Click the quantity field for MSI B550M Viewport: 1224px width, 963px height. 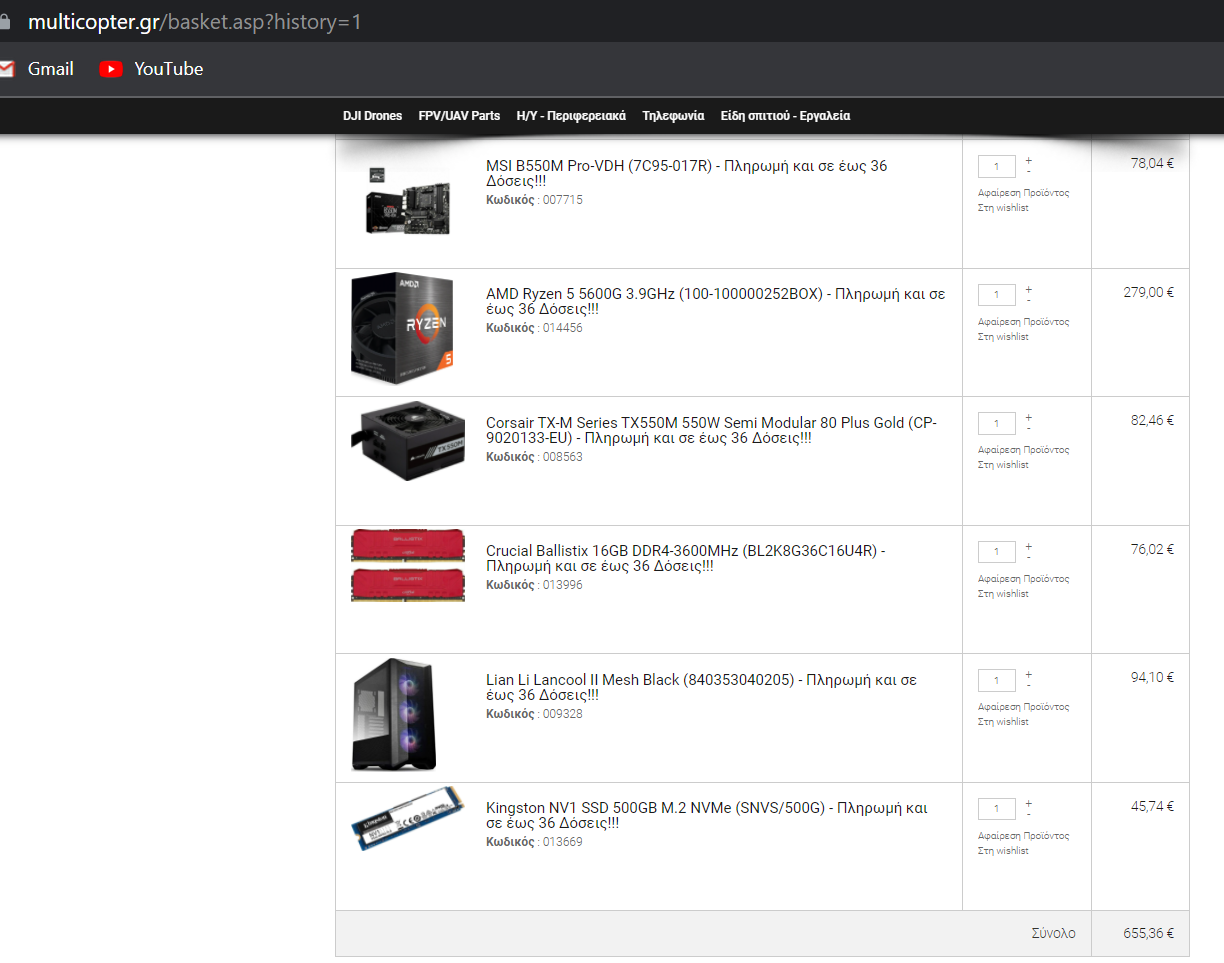[x=997, y=166]
